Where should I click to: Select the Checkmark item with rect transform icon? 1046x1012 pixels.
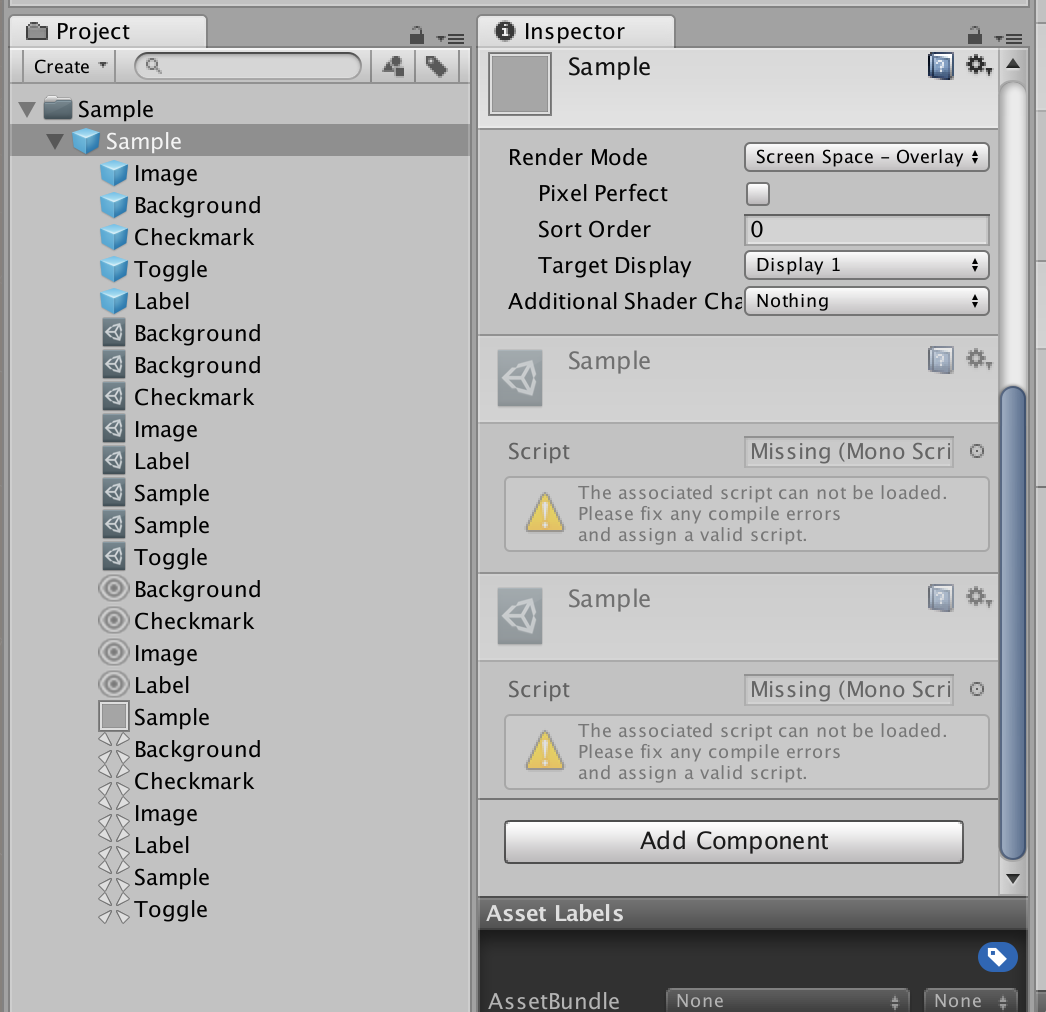pos(176,781)
